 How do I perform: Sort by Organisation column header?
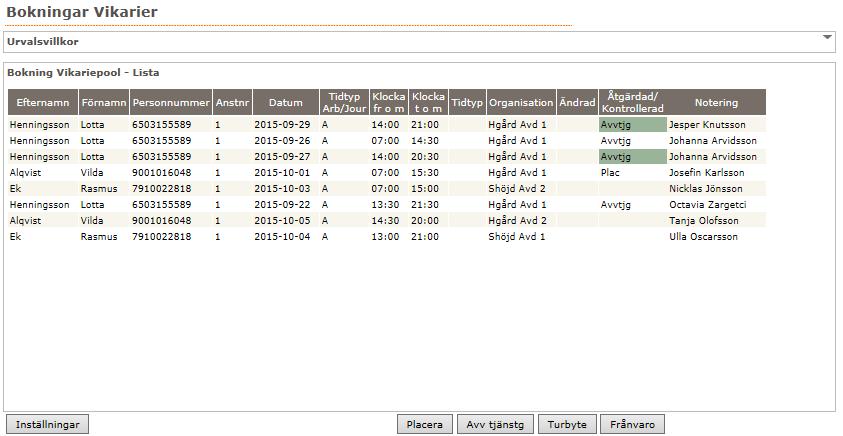point(521,102)
